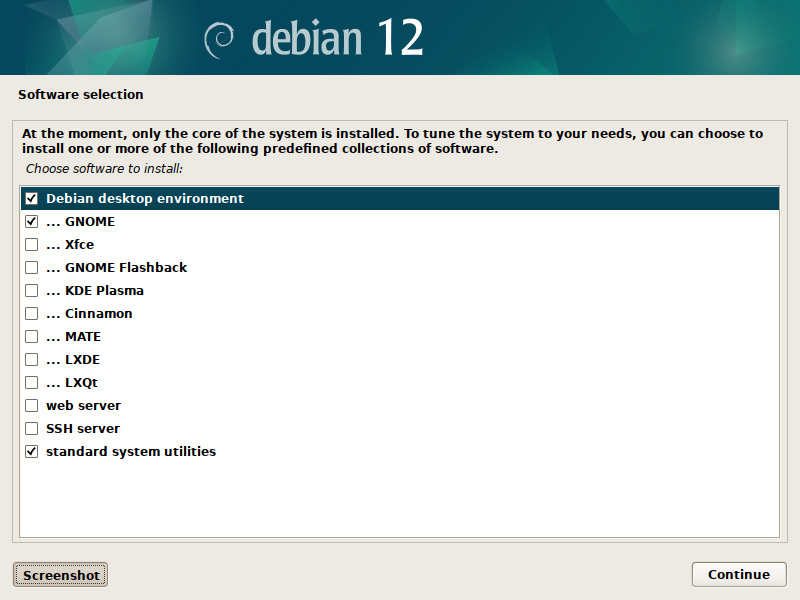Enable the SSH server checkbox
The height and width of the screenshot is (600, 800).
coord(32,428)
